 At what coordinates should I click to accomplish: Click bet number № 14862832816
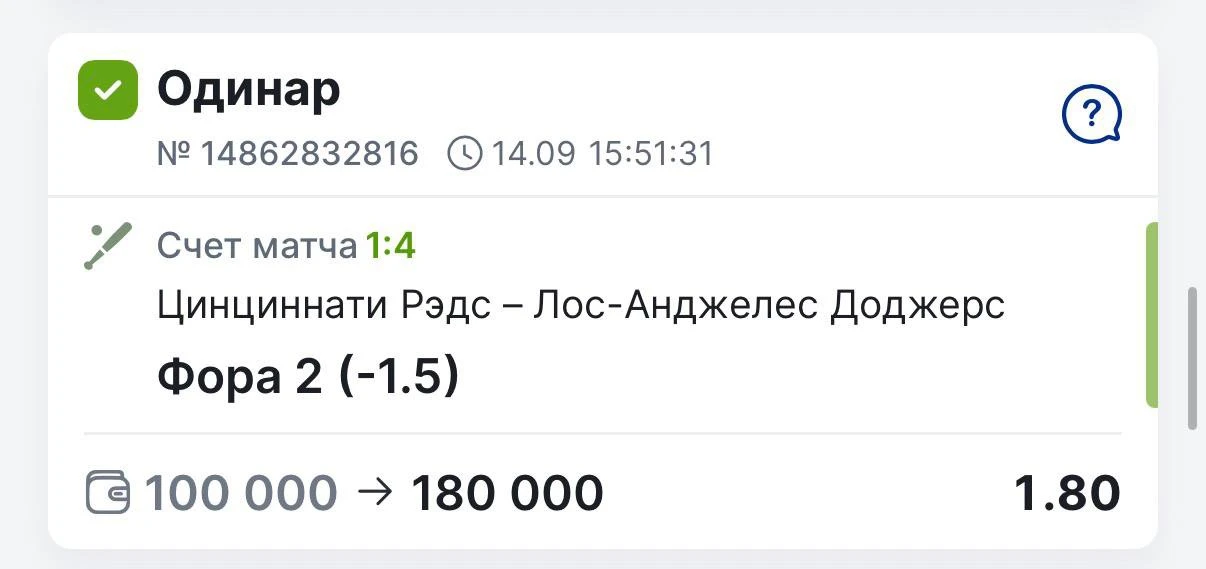(288, 154)
